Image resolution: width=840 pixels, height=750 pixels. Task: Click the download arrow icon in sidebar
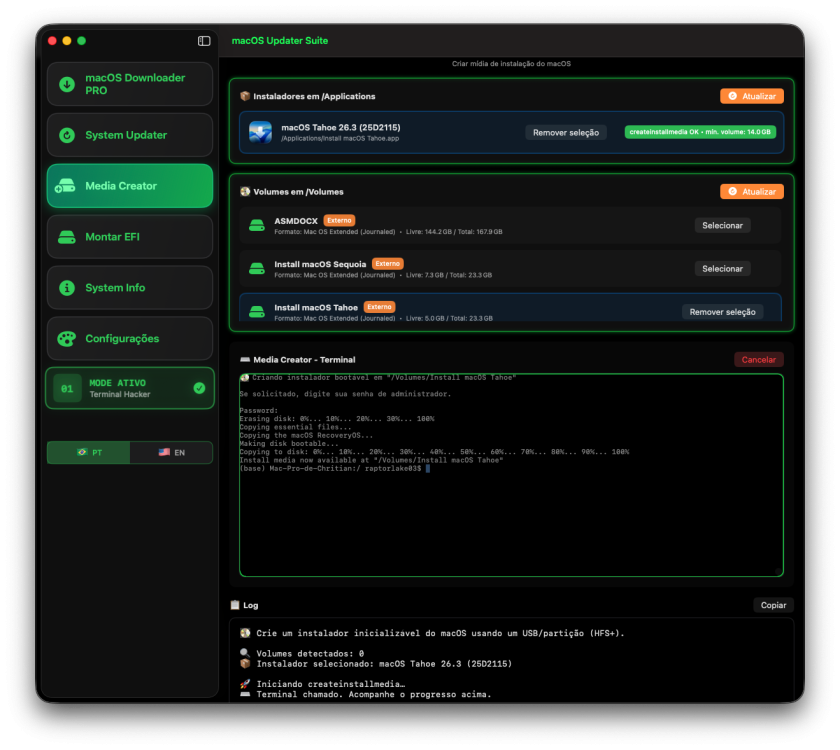click(67, 84)
